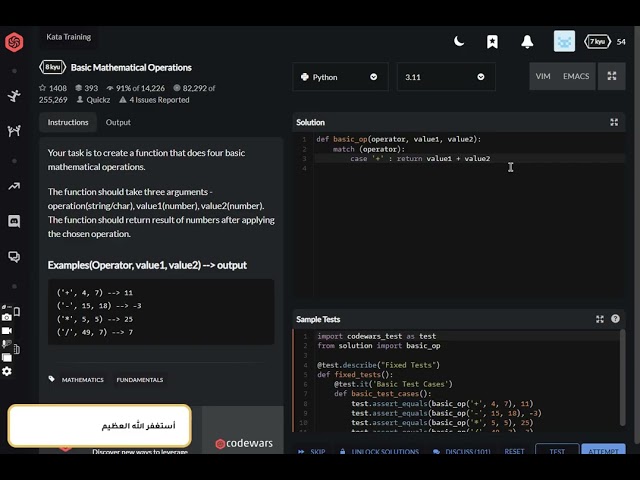This screenshot has height=480, width=640.
Task: Open author Quickz profile link
Action: pos(93,100)
